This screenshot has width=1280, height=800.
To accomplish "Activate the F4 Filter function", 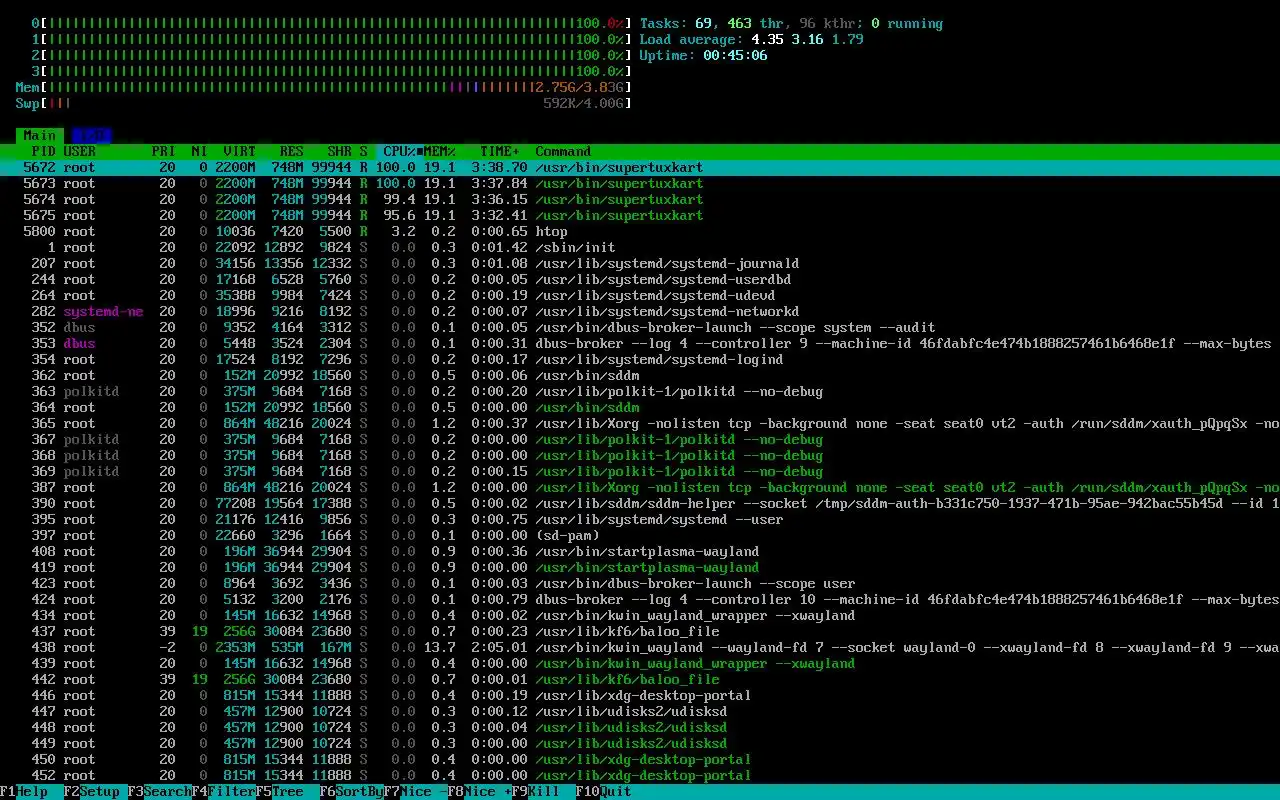I will click(x=224, y=791).
